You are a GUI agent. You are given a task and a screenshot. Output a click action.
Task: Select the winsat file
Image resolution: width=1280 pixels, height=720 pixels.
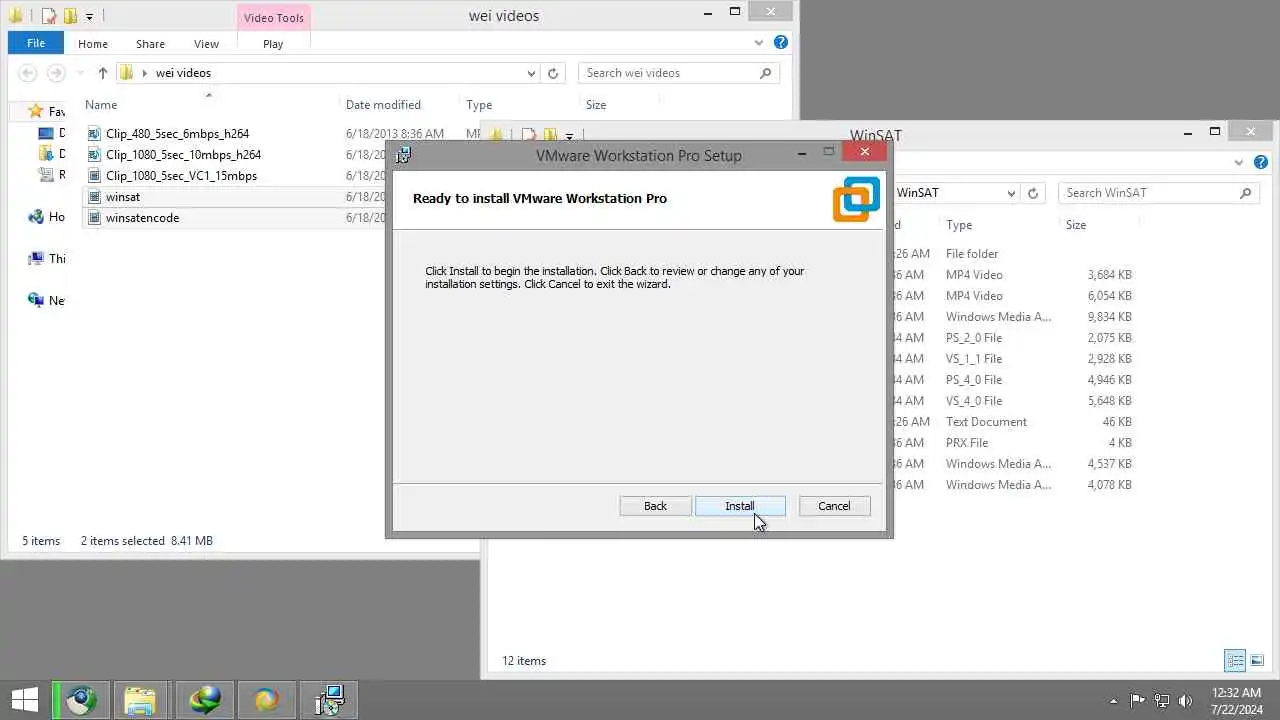[123, 197]
